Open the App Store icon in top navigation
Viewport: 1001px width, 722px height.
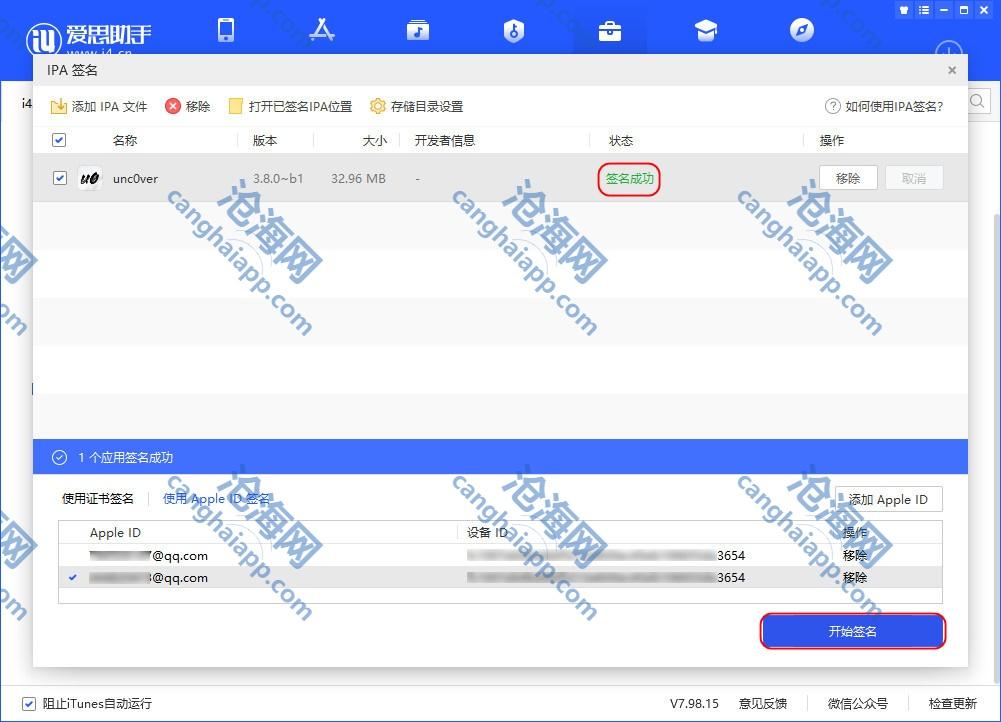(321, 30)
